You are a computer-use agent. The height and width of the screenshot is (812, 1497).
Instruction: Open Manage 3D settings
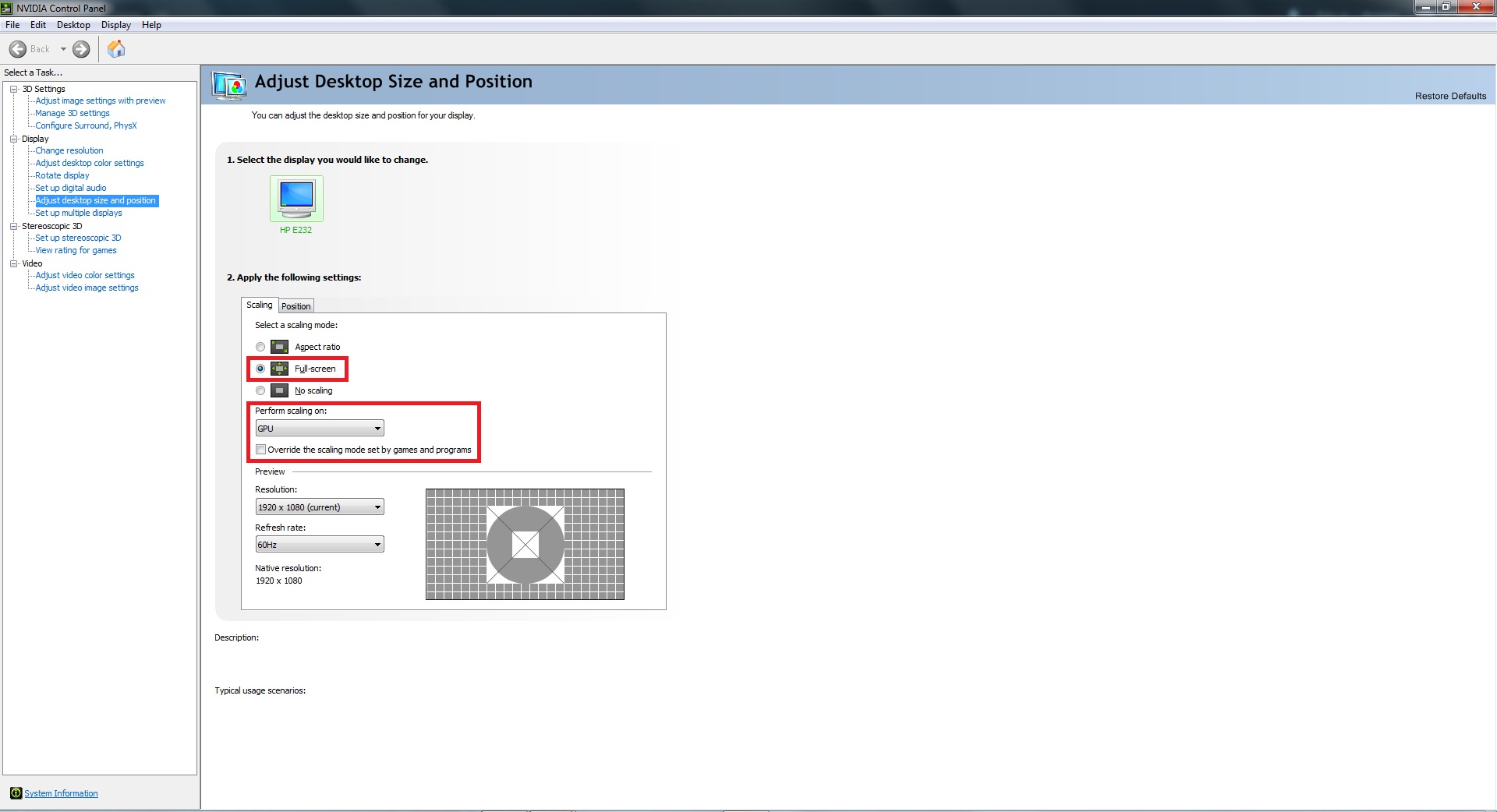(73, 113)
